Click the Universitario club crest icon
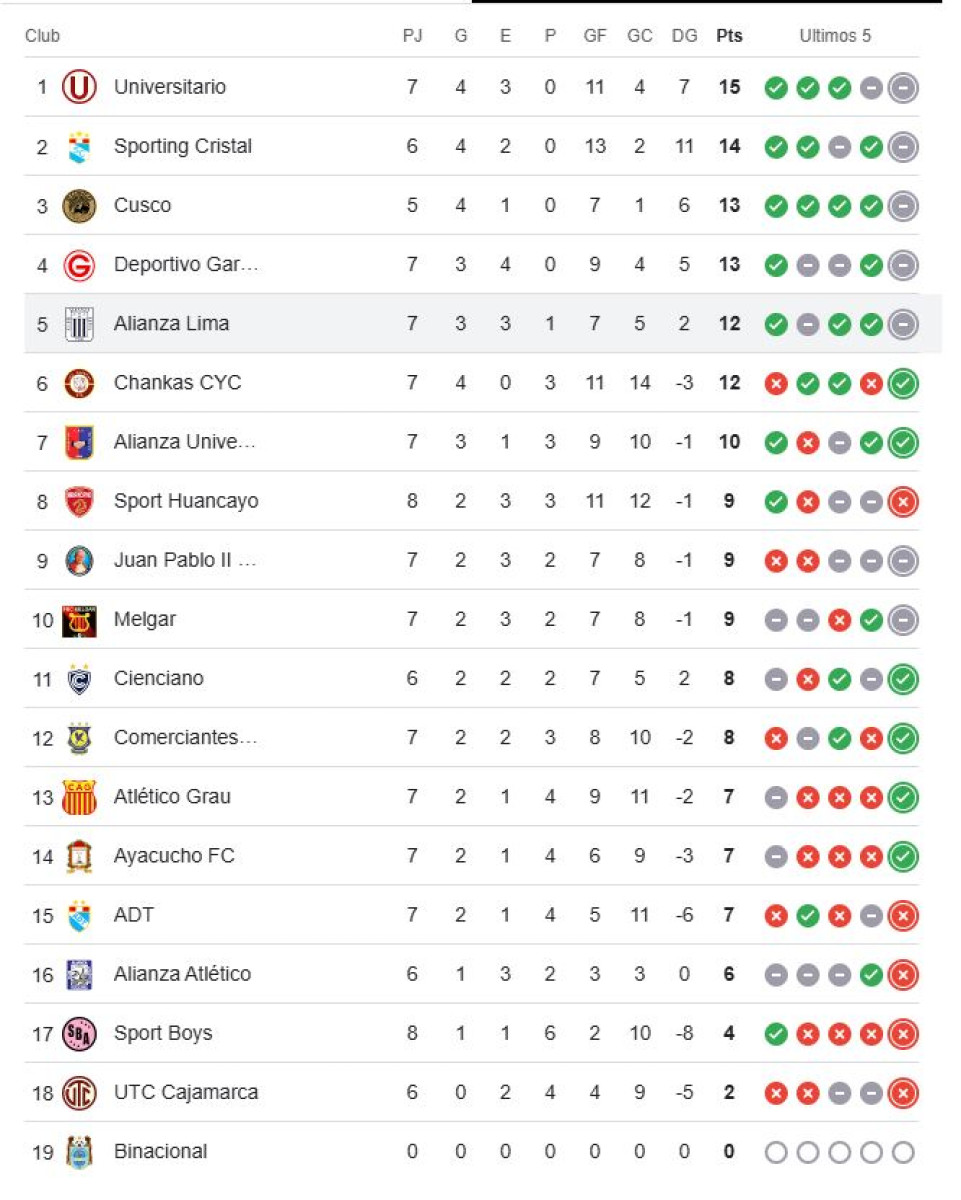Image resolution: width=961 pixels, height=1200 pixels. point(79,87)
